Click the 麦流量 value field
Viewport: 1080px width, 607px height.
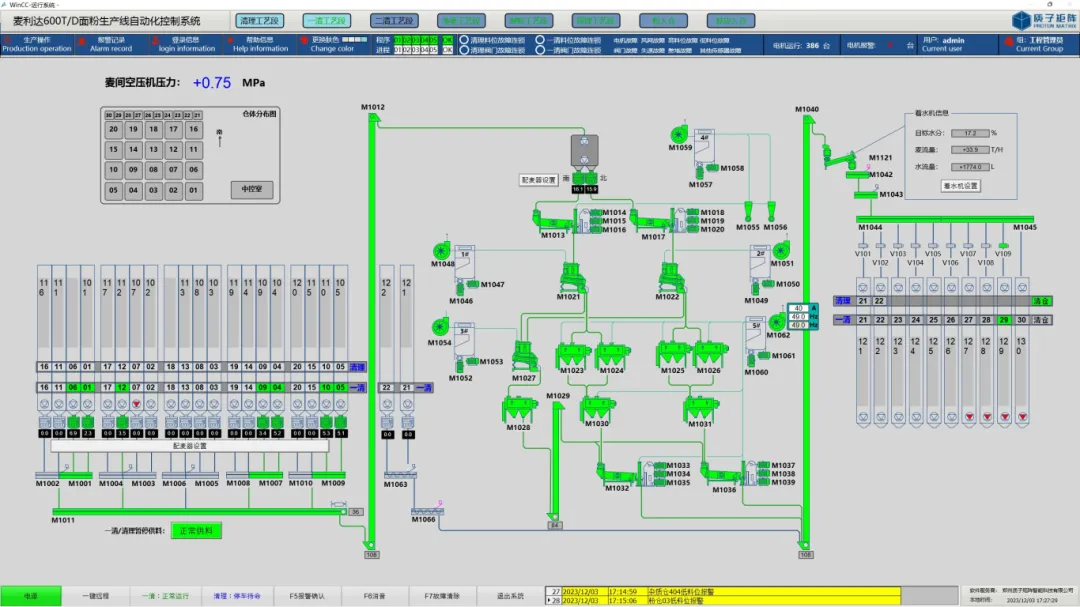[x=970, y=150]
